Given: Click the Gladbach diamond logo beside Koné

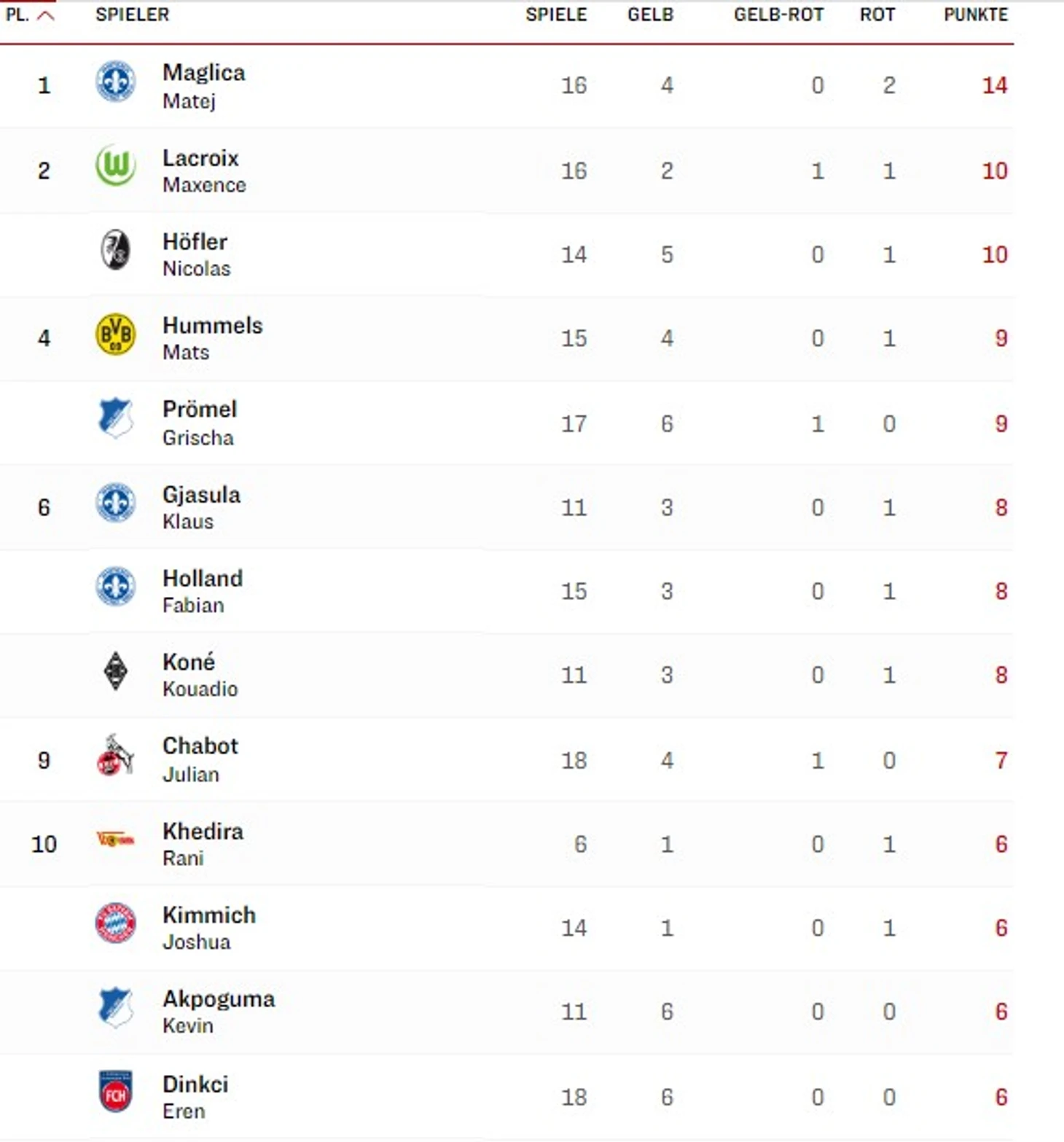Looking at the screenshot, I should 115,671.
